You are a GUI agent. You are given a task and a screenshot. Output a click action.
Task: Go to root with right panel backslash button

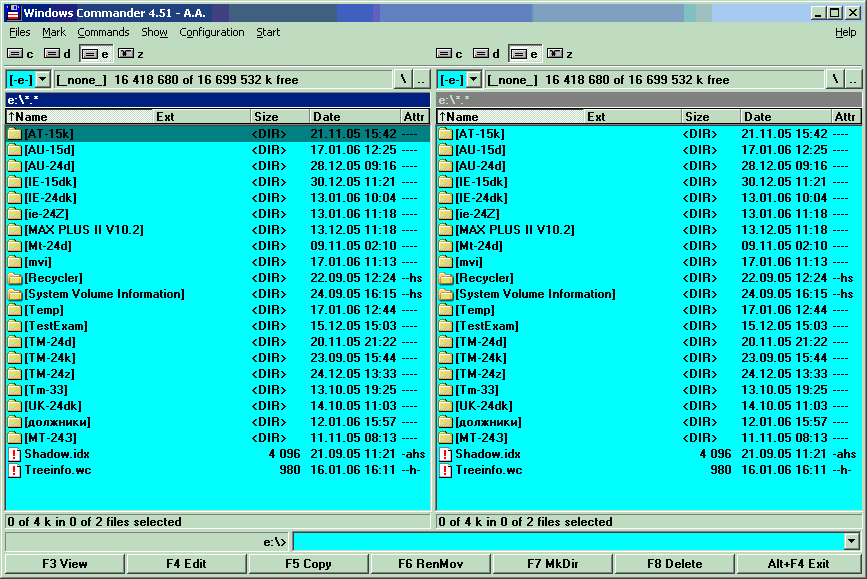834,80
